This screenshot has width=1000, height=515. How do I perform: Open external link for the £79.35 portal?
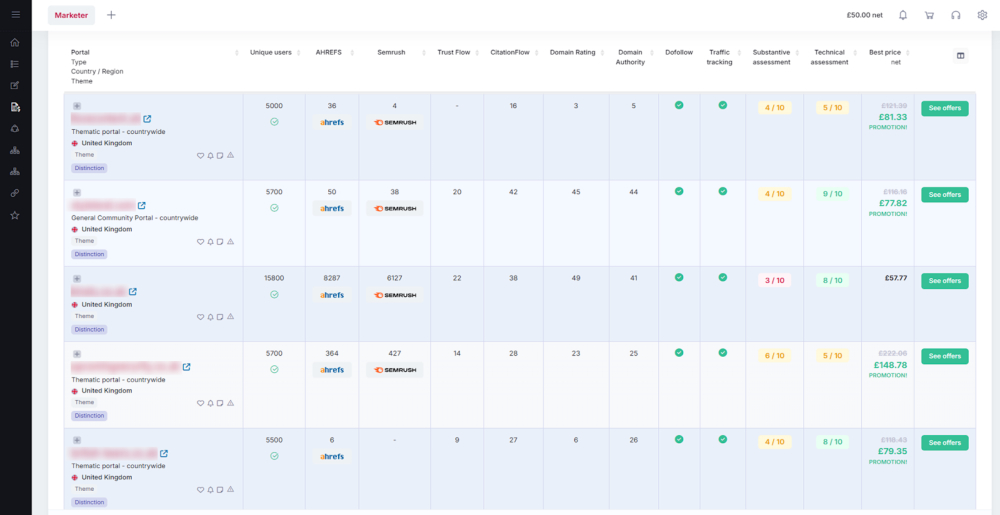(x=163, y=454)
